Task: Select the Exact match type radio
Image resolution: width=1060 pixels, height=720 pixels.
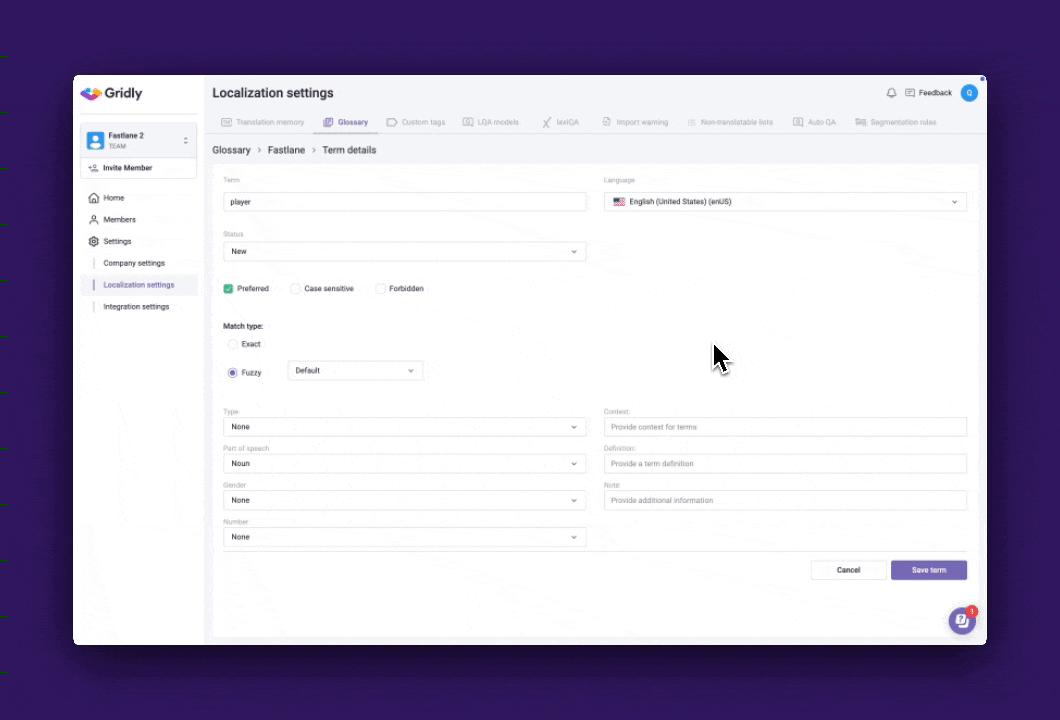Action: (x=233, y=344)
